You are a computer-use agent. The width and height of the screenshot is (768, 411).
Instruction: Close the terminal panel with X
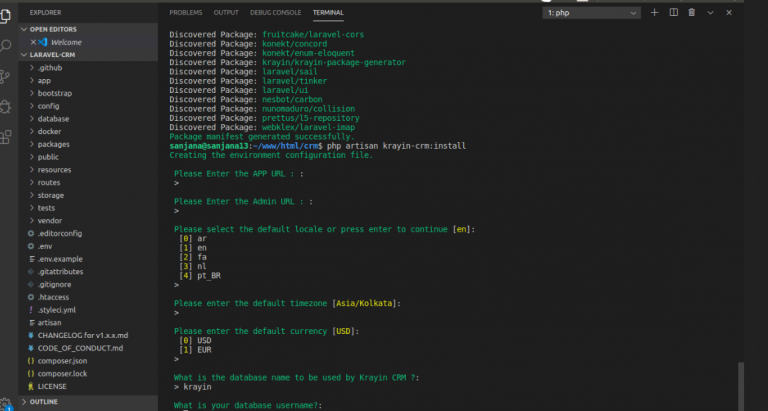729,12
